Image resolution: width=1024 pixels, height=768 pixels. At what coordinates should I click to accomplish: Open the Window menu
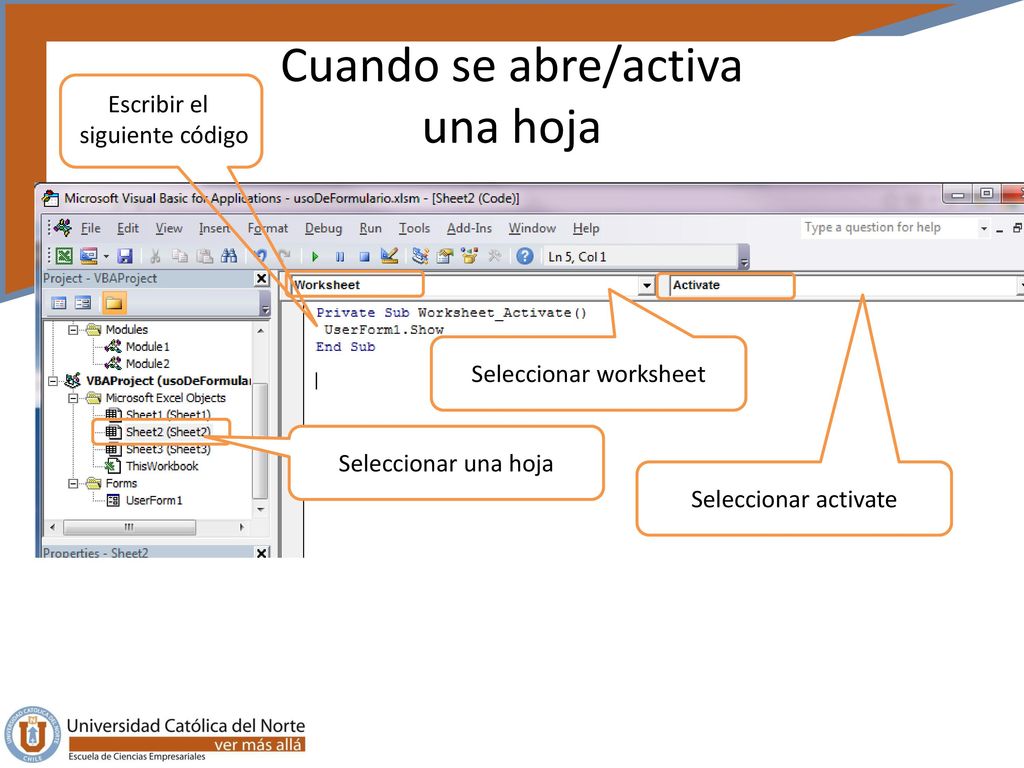pos(532,228)
